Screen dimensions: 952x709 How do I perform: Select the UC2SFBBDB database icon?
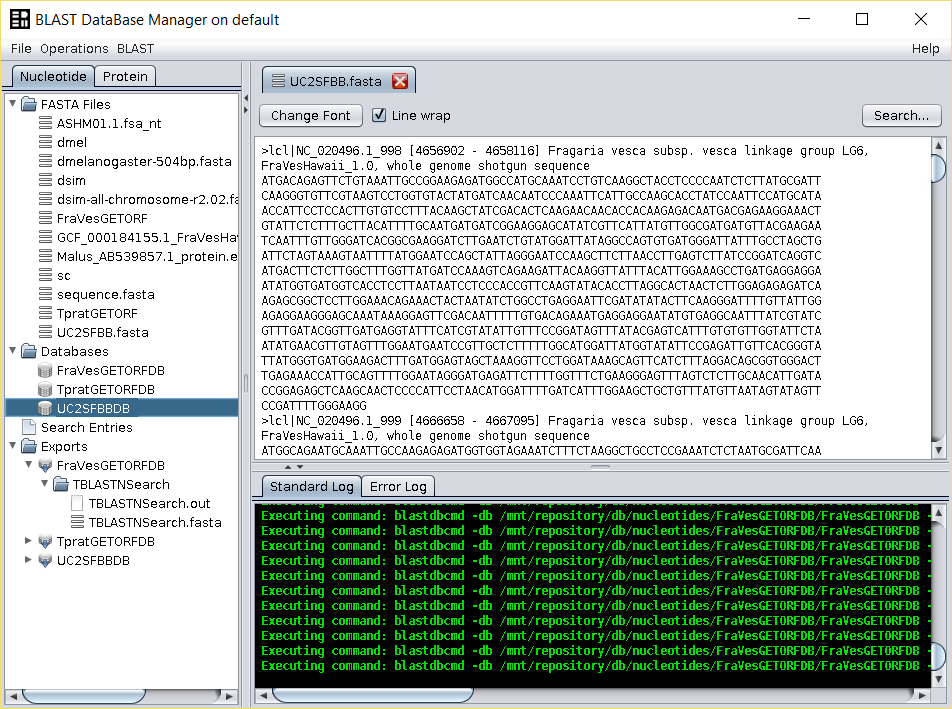(x=45, y=409)
